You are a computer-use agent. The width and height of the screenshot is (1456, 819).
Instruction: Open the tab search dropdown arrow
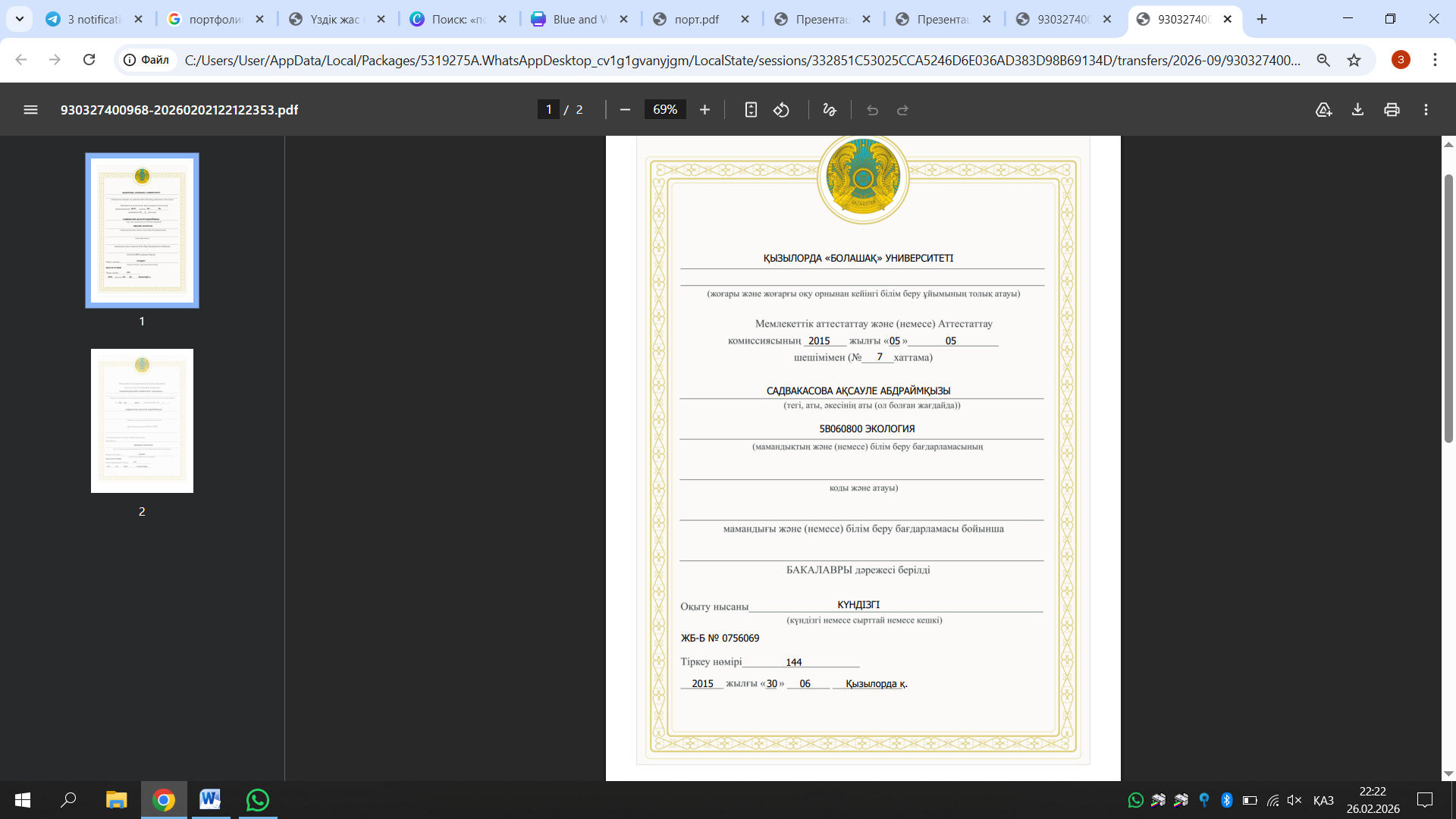(20, 19)
